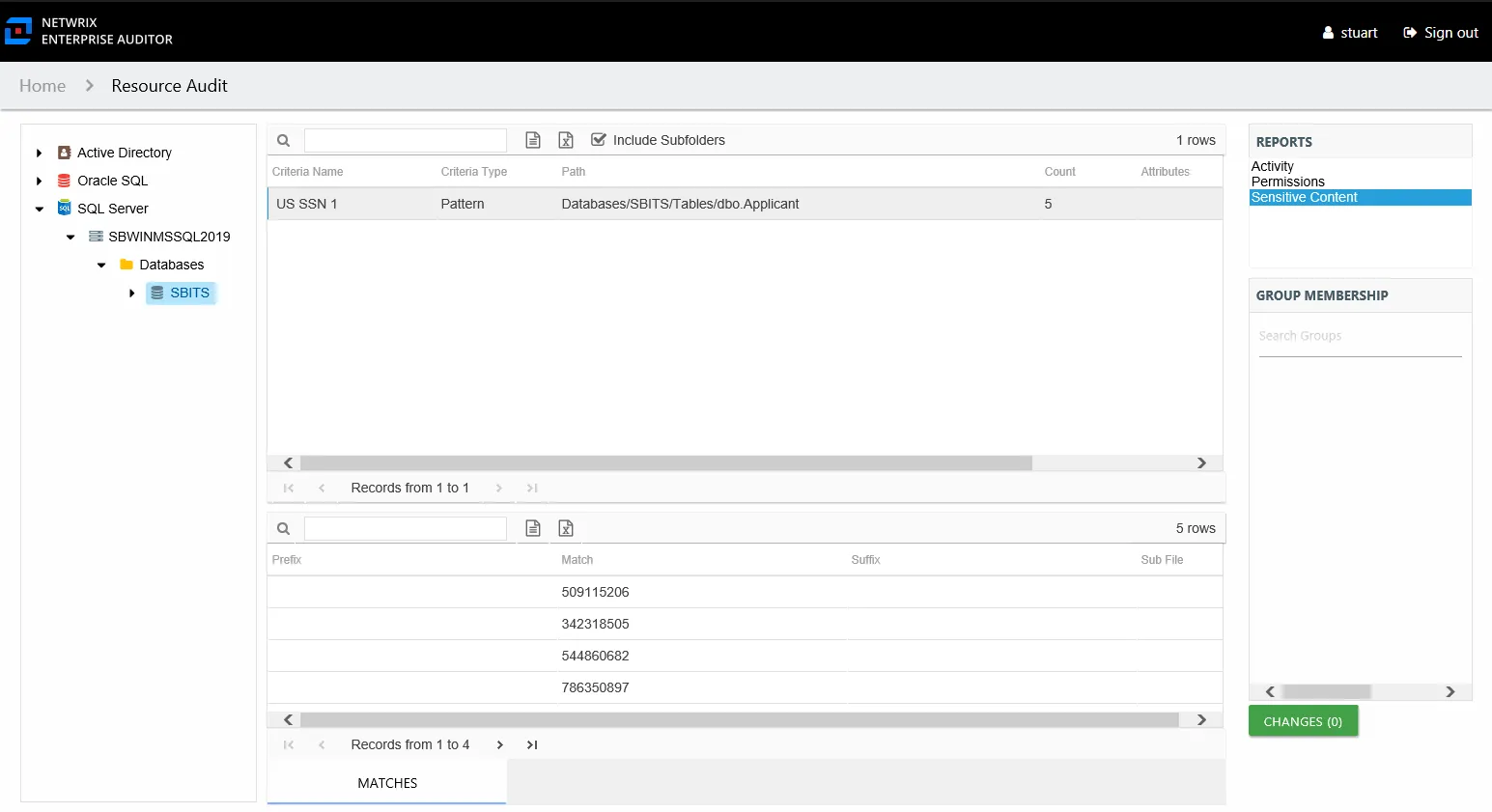Sort by Prefix column header
This screenshot has height=812, width=1492.
click(x=287, y=560)
